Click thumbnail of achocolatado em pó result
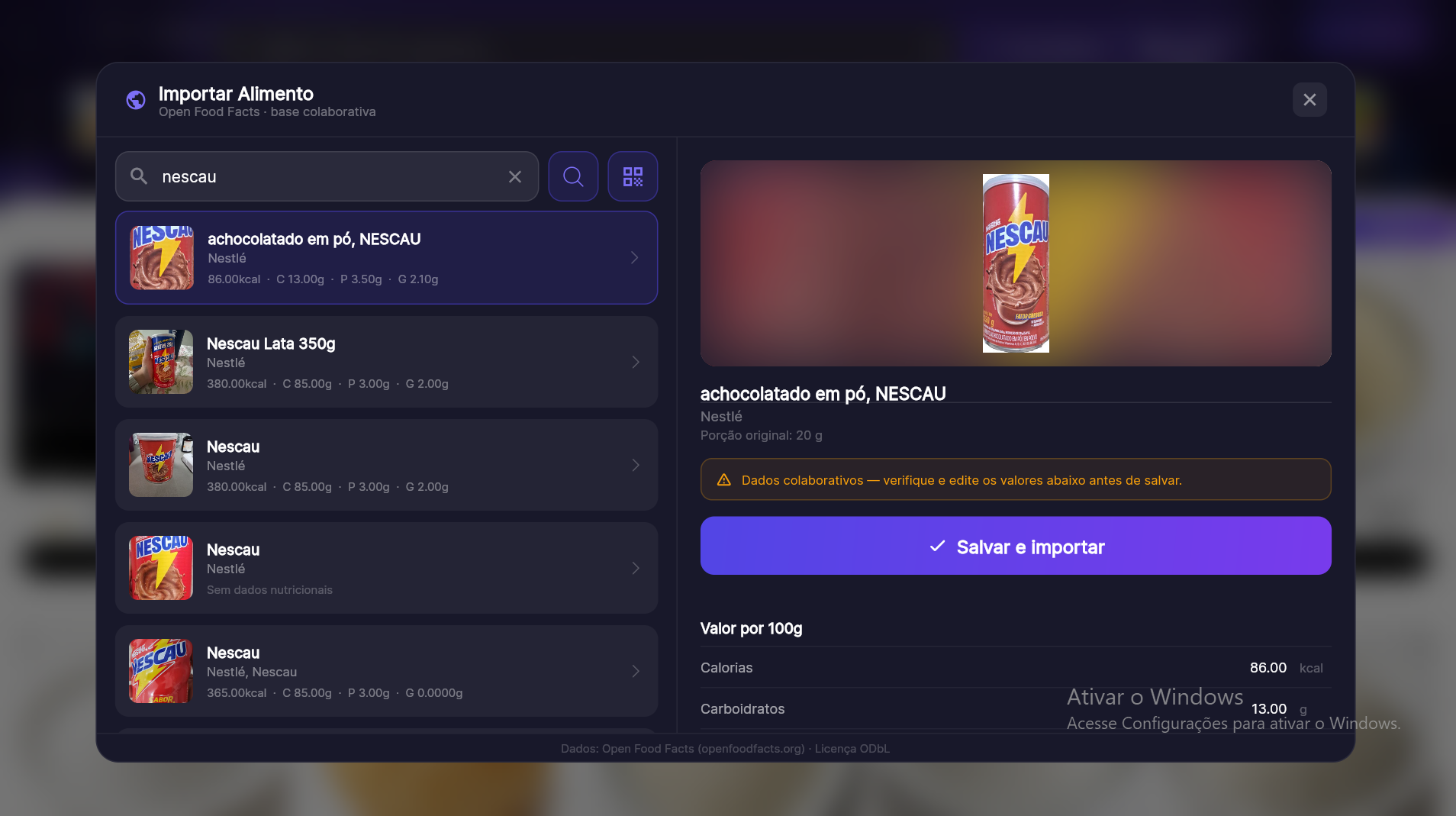 (162, 258)
